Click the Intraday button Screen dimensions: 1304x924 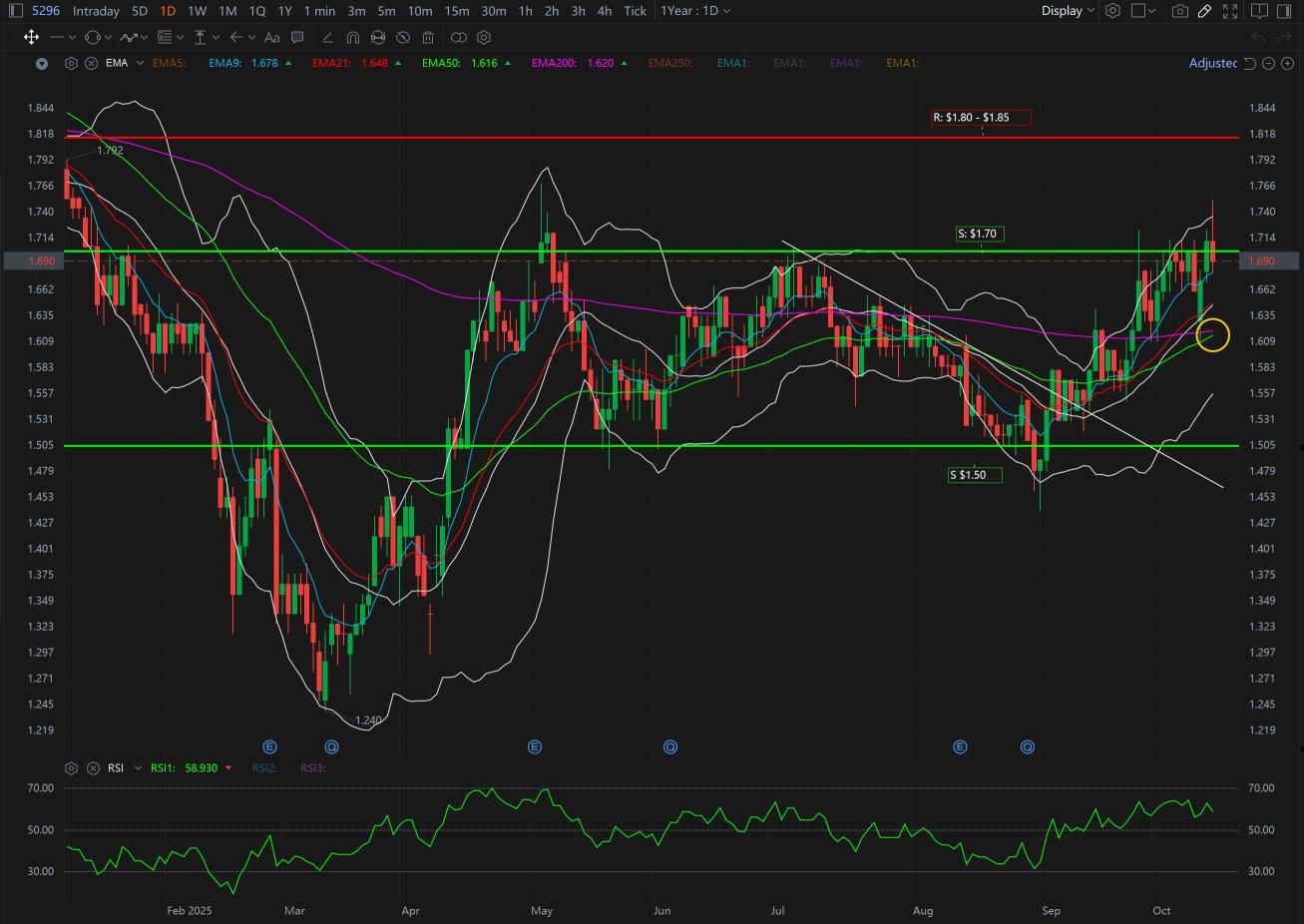click(x=96, y=11)
